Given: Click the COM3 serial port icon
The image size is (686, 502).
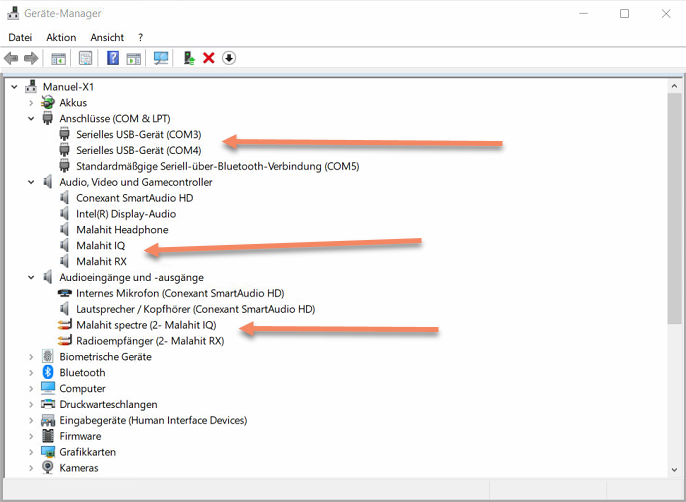Looking at the screenshot, I should pyautogui.click(x=64, y=134).
